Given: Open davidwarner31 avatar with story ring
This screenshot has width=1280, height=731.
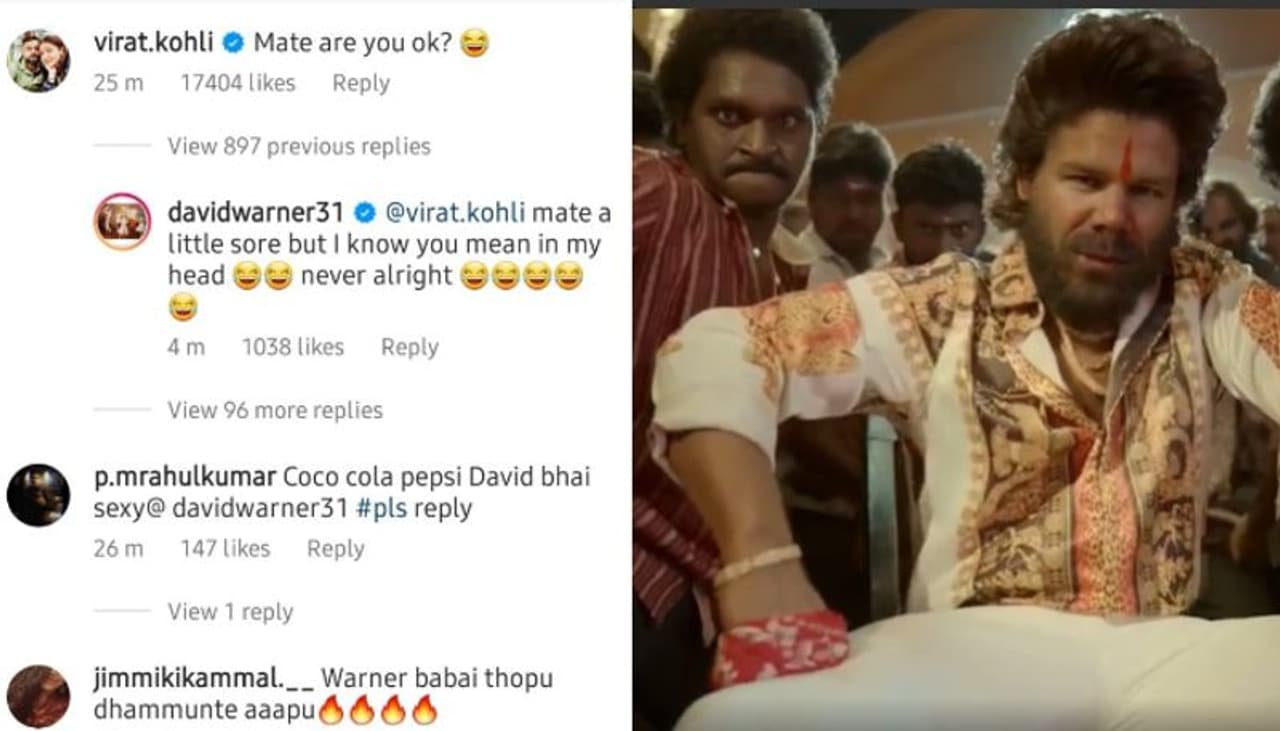Looking at the screenshot, I should [122, 222].
